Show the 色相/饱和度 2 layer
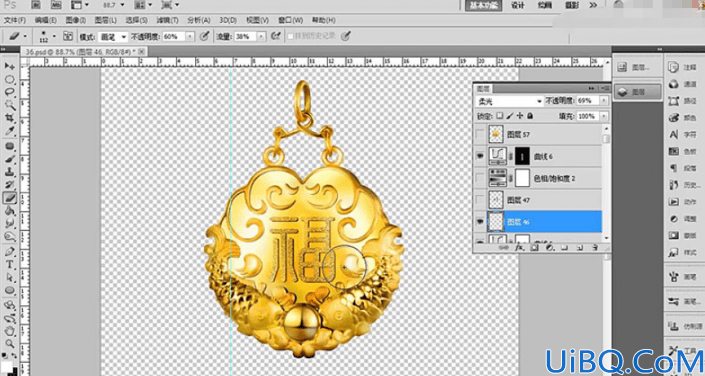 point(480,178)
